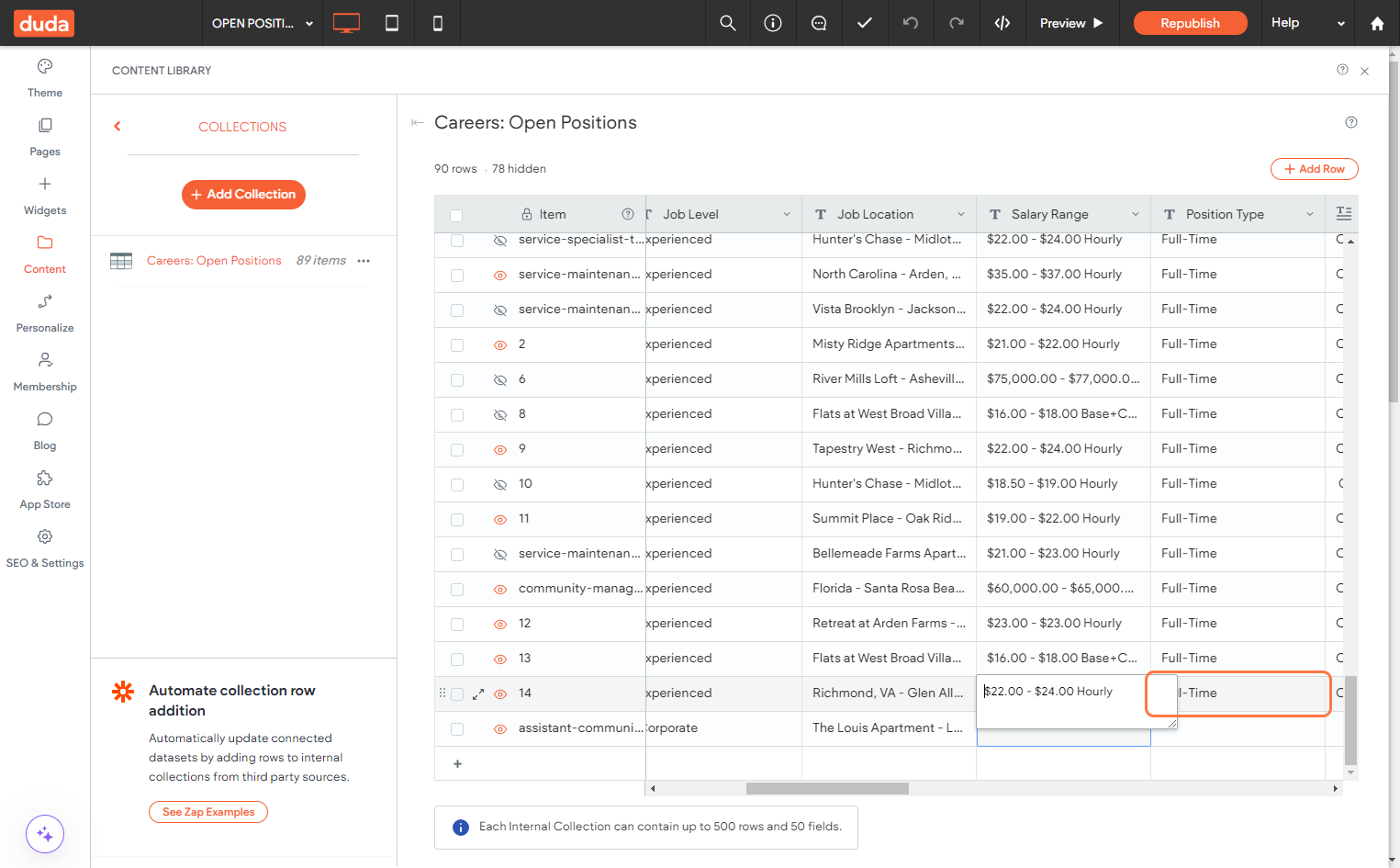The image size is (1400, 868).
Task: Expand the Job Location column menu
Action: tap(961, 214)
